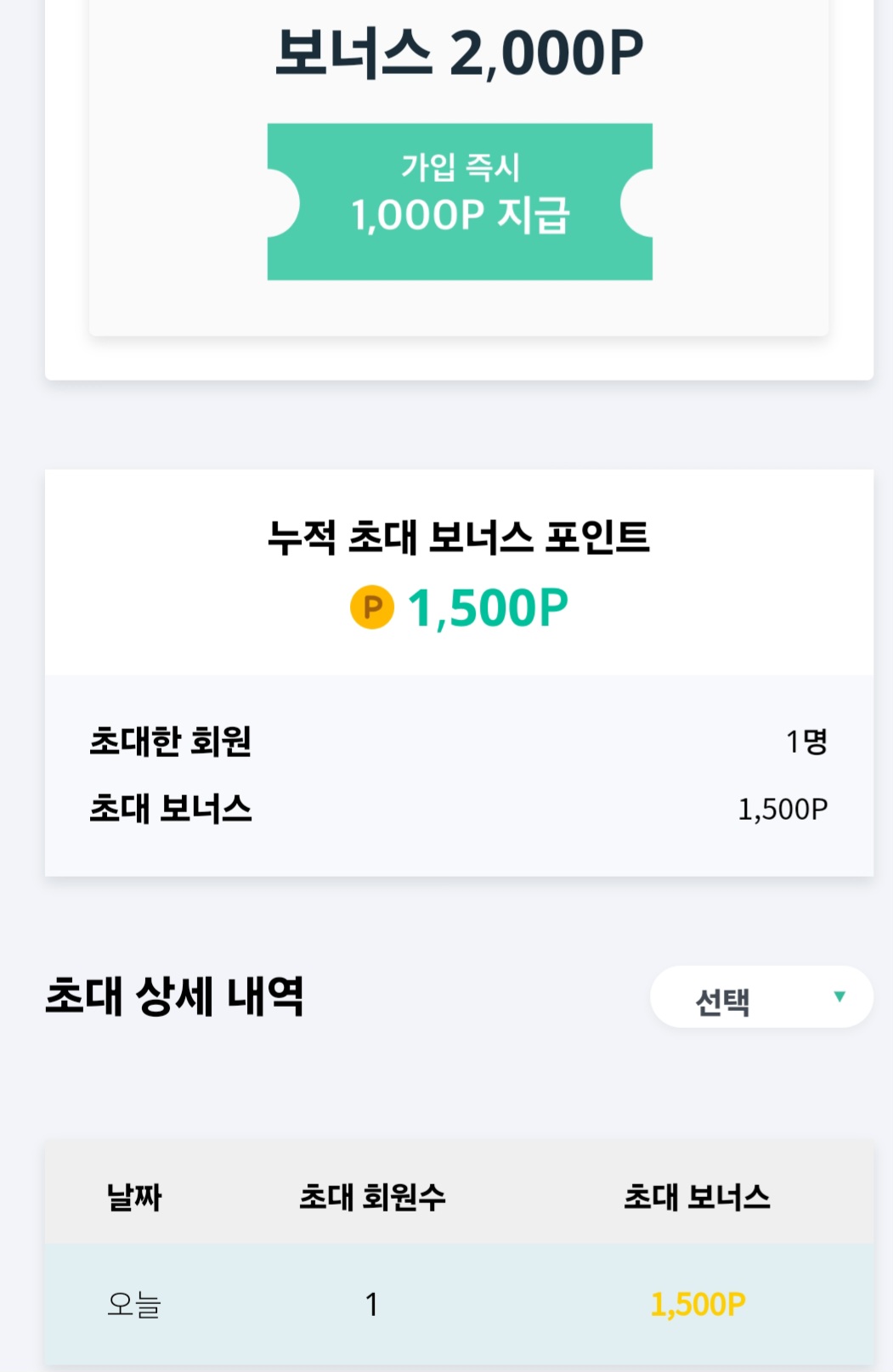Click the invited count 1 cell

[x=371, y=1304]
